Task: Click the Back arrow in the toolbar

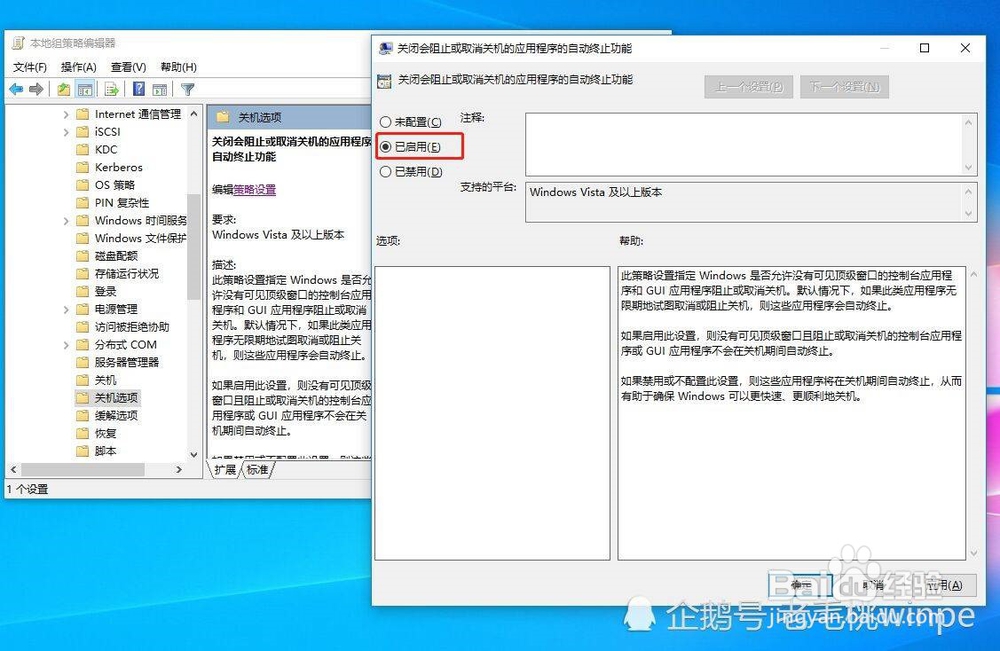Action: pos(17,89)
